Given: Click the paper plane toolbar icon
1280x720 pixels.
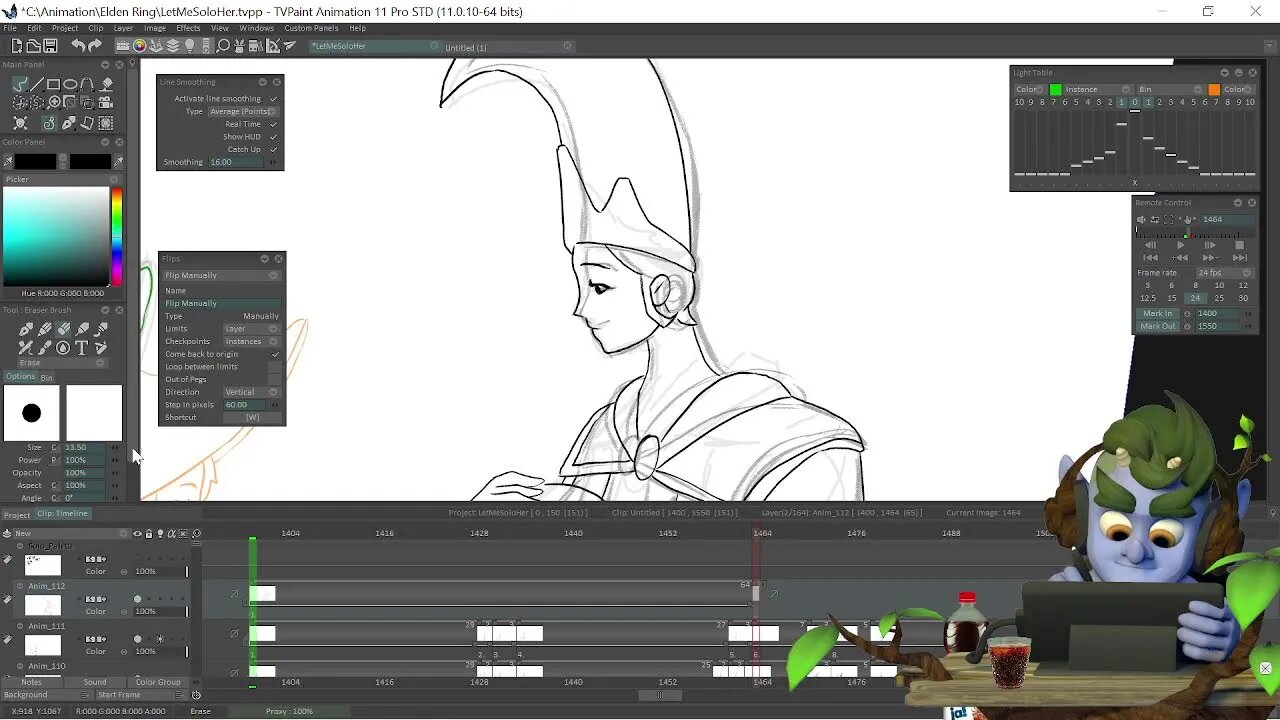Looking at the screenshot, I should [290, 45].
